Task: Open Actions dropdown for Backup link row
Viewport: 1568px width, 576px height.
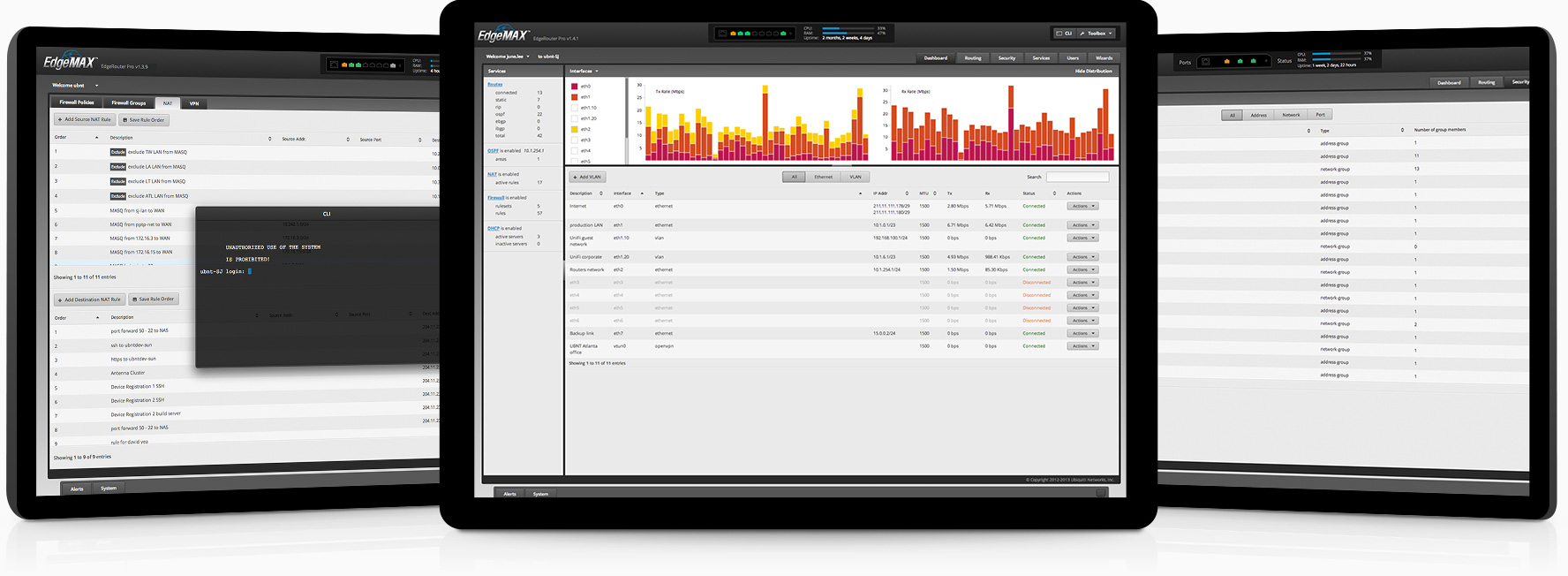Action: [1082, 333]
